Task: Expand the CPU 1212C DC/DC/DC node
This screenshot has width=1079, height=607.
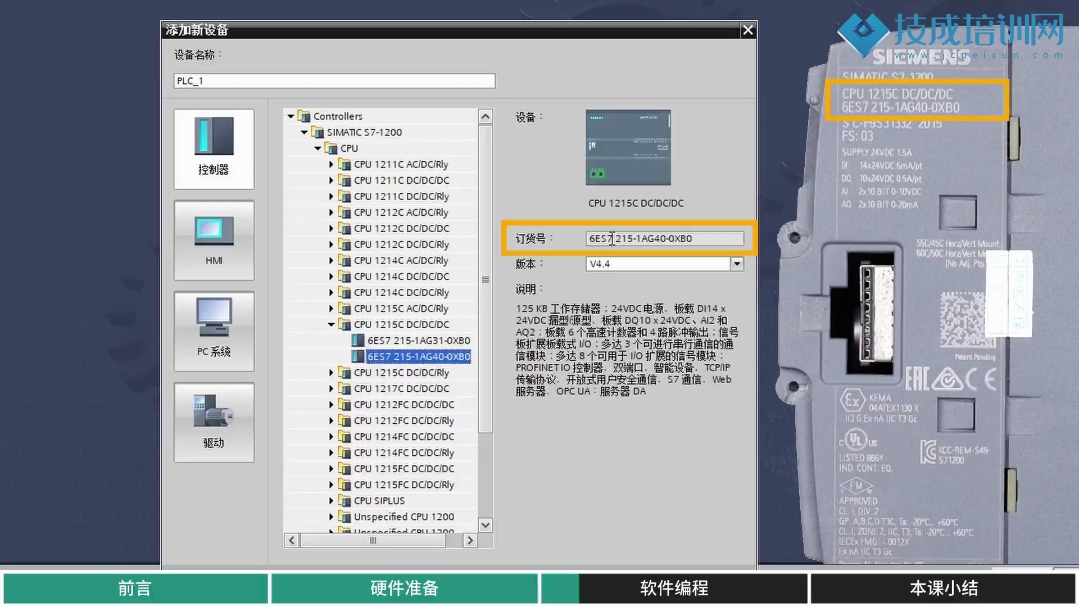Action: click(x=331, y=228)
